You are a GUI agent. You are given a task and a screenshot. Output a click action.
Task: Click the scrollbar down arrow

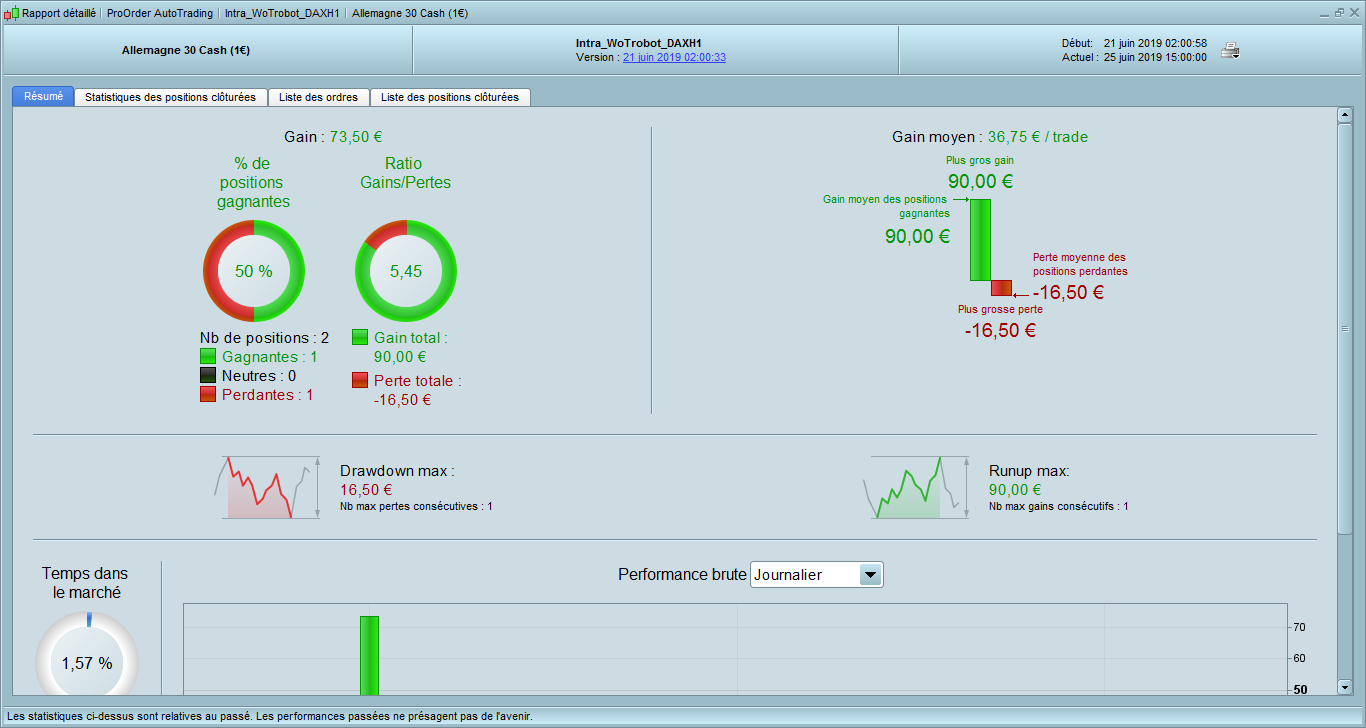pyautogui.click(x=1345, y=687)
